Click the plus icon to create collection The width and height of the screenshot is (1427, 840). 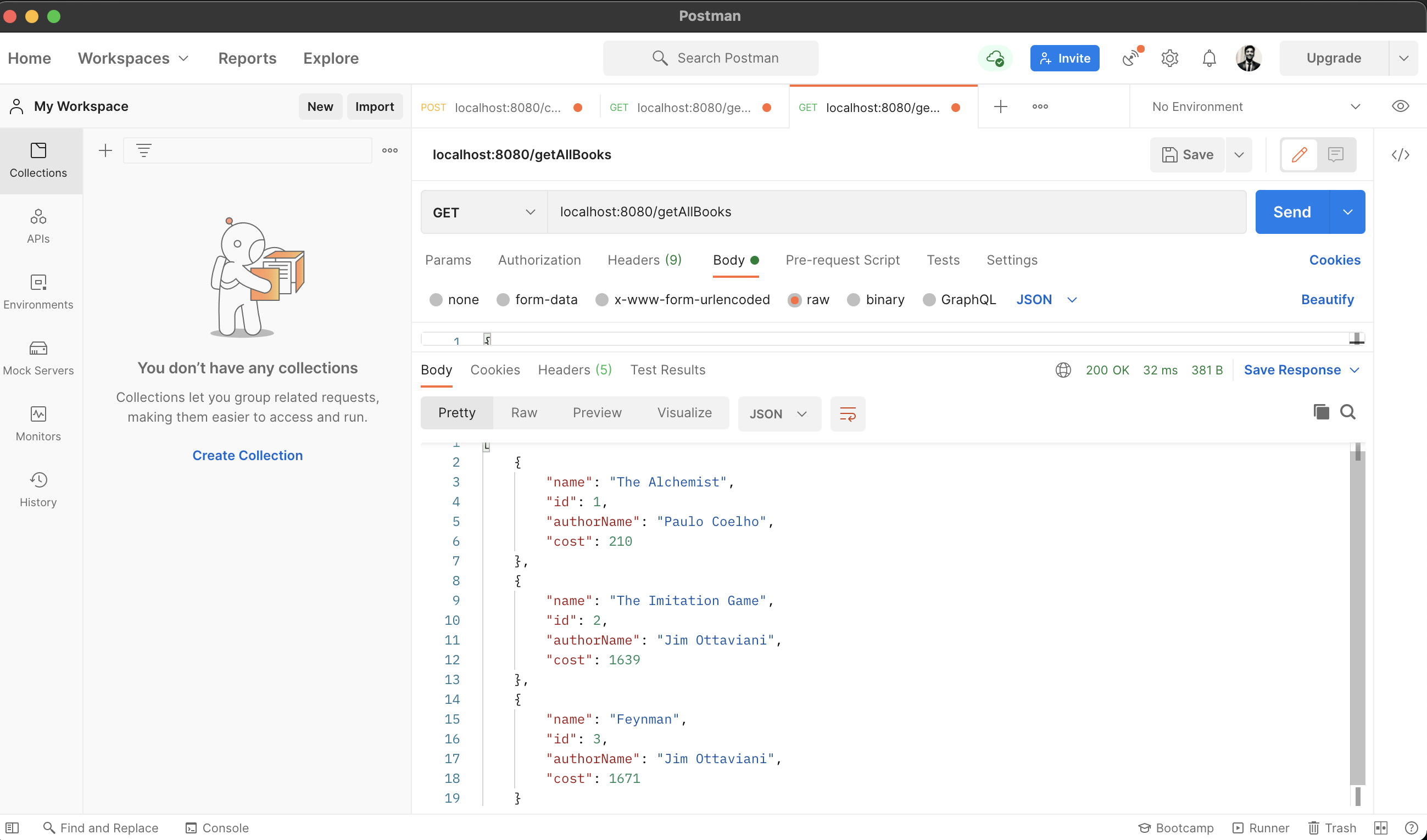[x=105, y=150]
